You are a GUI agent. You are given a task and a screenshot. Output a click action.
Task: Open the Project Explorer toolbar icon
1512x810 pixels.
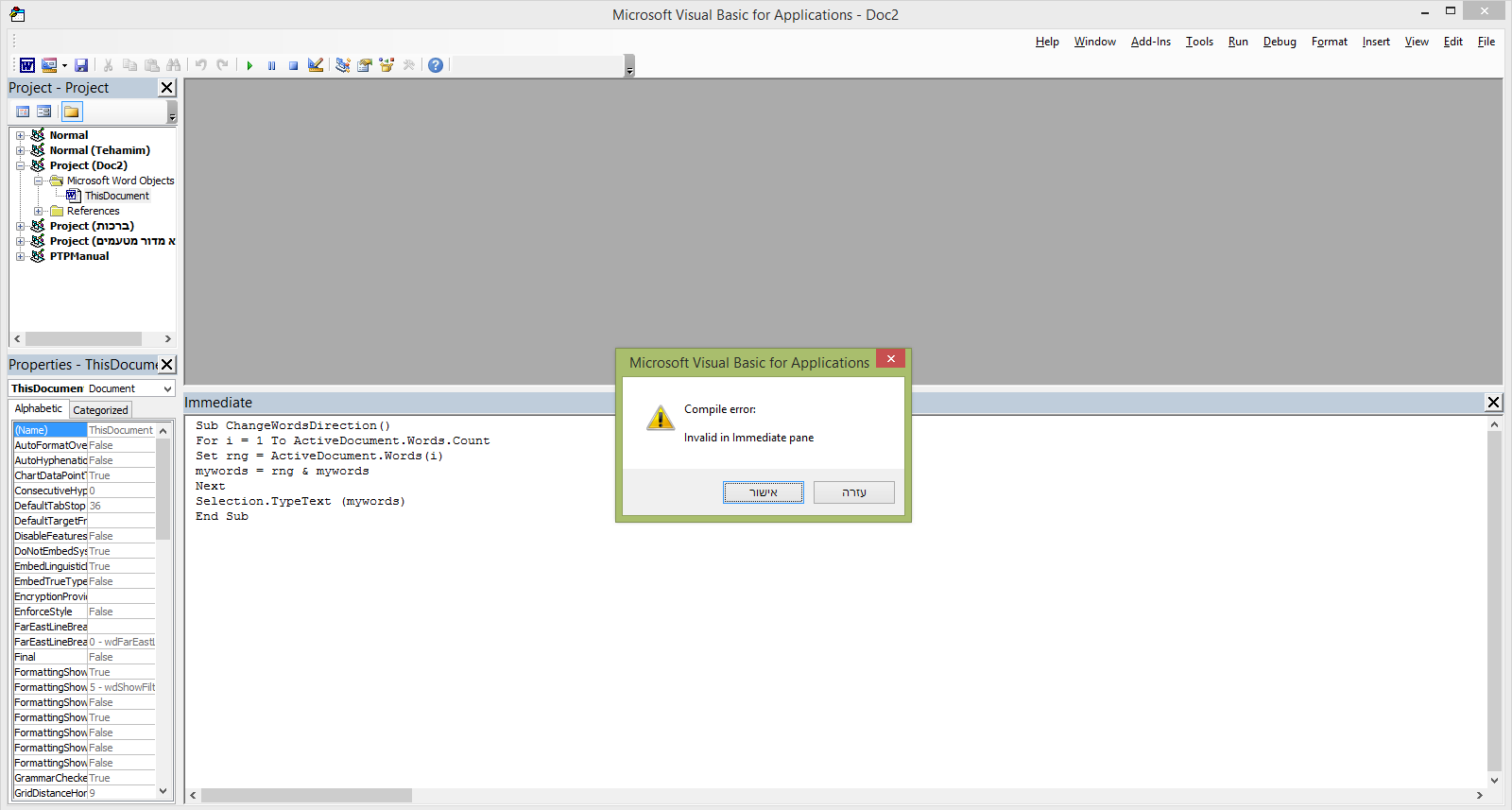click(x=343, y=65)
